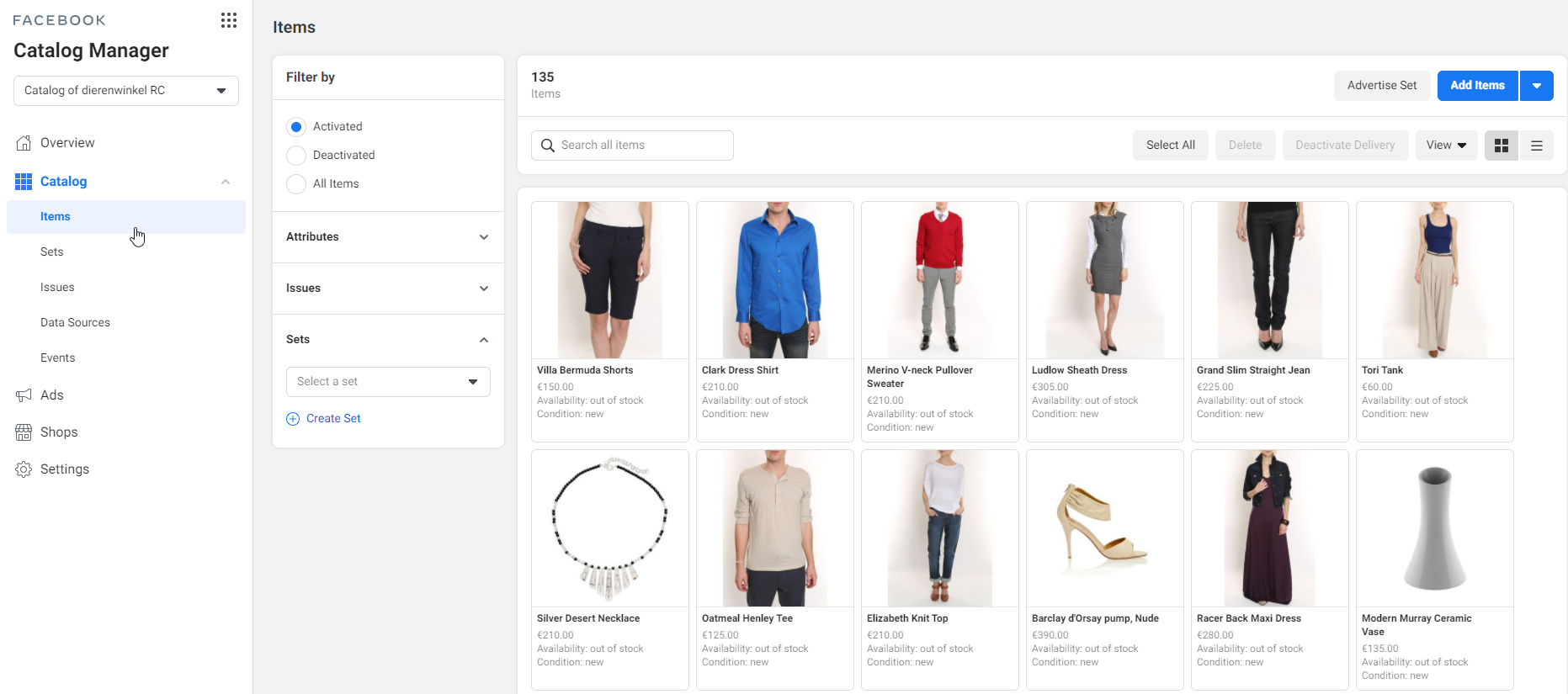Click the Ads megaphone icon

[24, 395]
